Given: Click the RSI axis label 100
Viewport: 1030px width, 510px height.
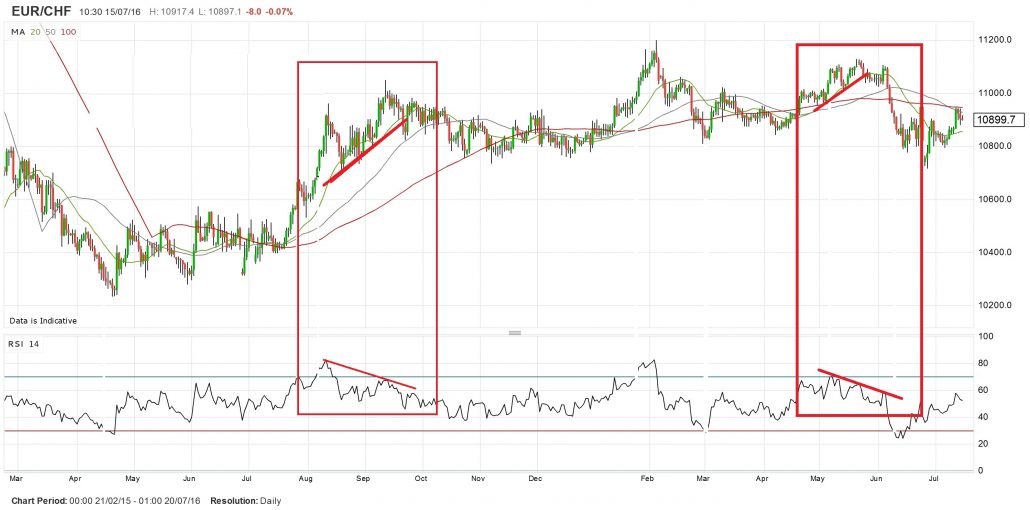Looking at the screenshot, I should pyautogui.click(x=986, y=336).
